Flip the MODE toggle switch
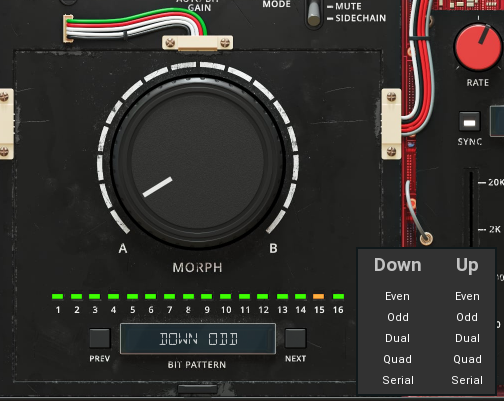The height and width of the screenshot is (401, 504). pyautogui.click(x=314, y=14)
